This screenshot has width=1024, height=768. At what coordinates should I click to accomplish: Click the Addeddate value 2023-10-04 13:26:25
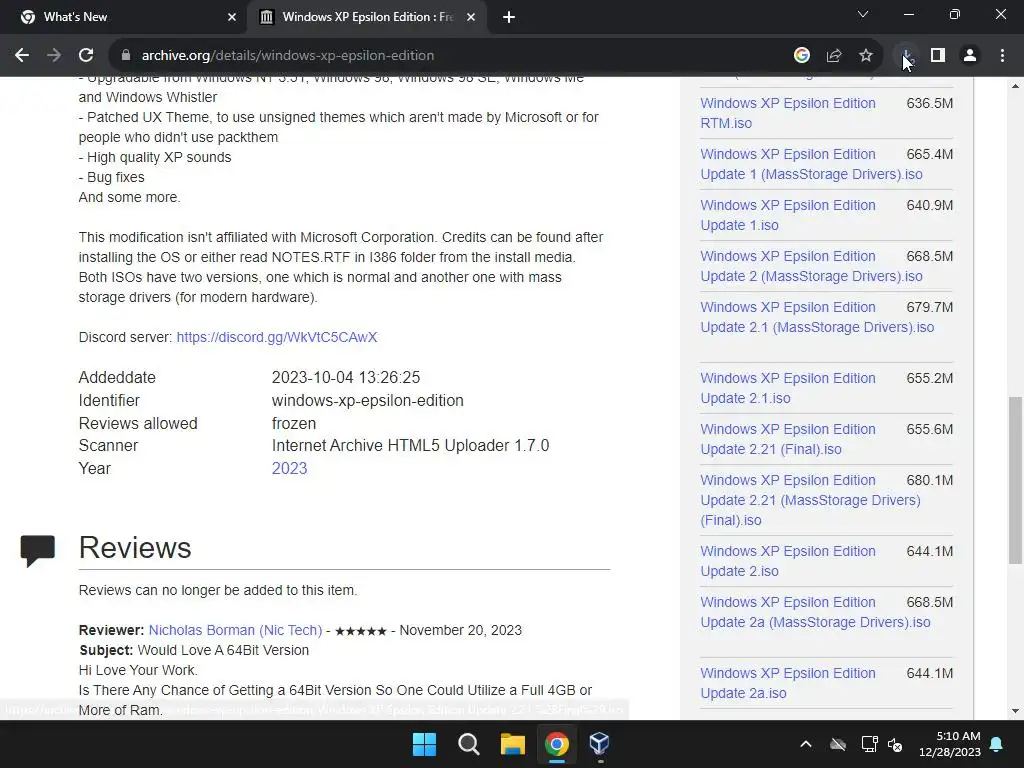click(x=345, y=377)
